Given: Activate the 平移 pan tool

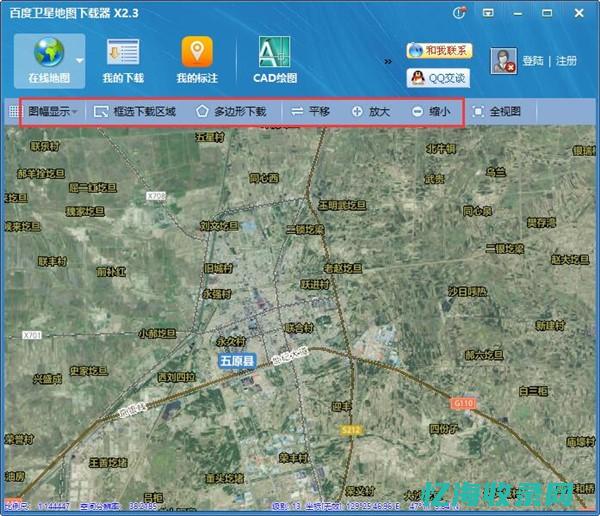Looking at the screenshot, I should tap(310, 112).
